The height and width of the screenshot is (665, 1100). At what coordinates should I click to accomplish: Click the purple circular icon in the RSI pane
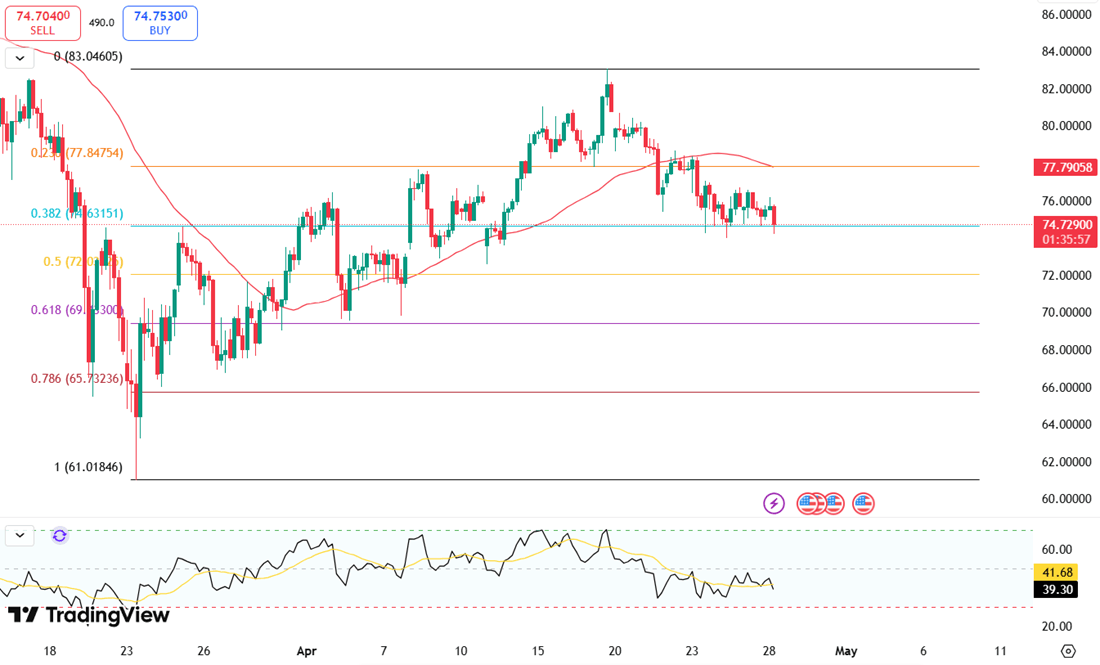click(x=59, y=535)
